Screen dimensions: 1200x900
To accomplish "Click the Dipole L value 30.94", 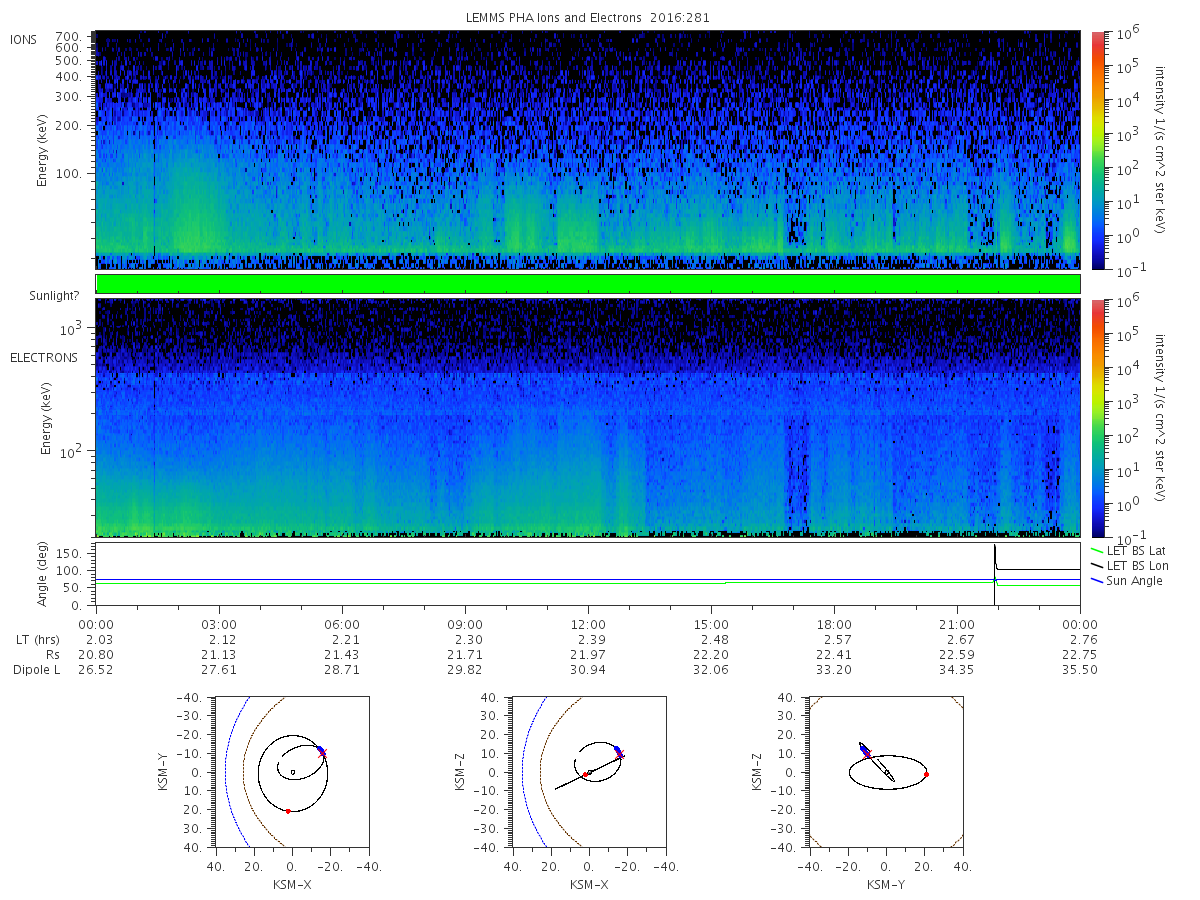I will click(x=588, y=669).
